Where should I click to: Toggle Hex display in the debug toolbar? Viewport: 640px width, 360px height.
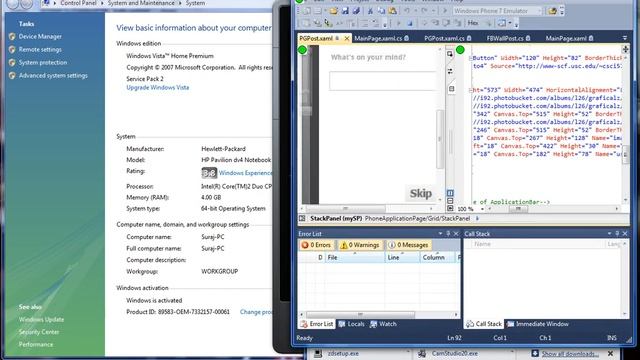coord(473,23)
